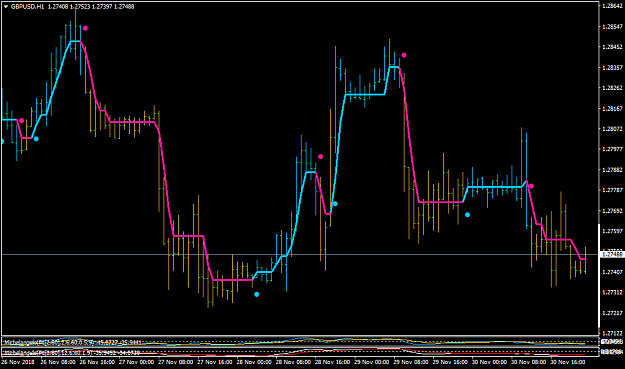Click the 1.28167 price axis label
Viewport: 625px width, 369px height.
(612, 108)
